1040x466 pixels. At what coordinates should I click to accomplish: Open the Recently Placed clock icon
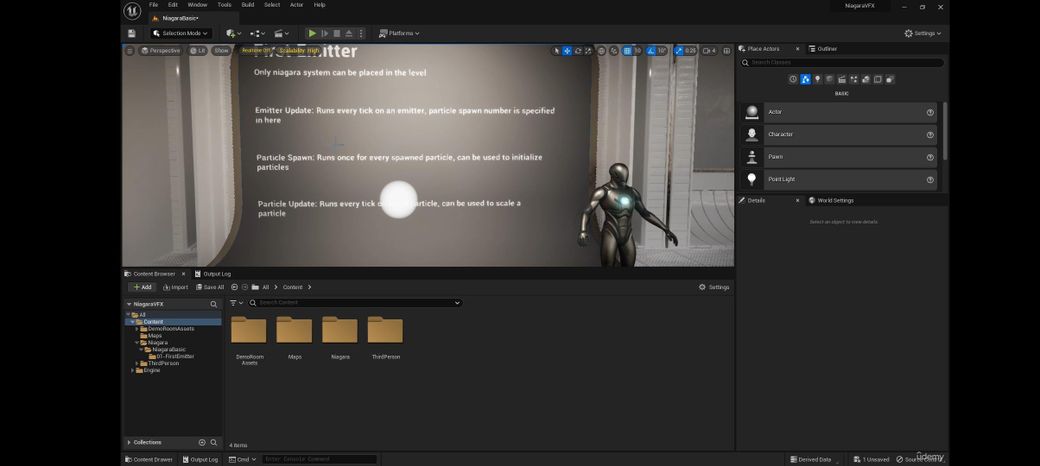pyautogui.click(x=793, y=79)
